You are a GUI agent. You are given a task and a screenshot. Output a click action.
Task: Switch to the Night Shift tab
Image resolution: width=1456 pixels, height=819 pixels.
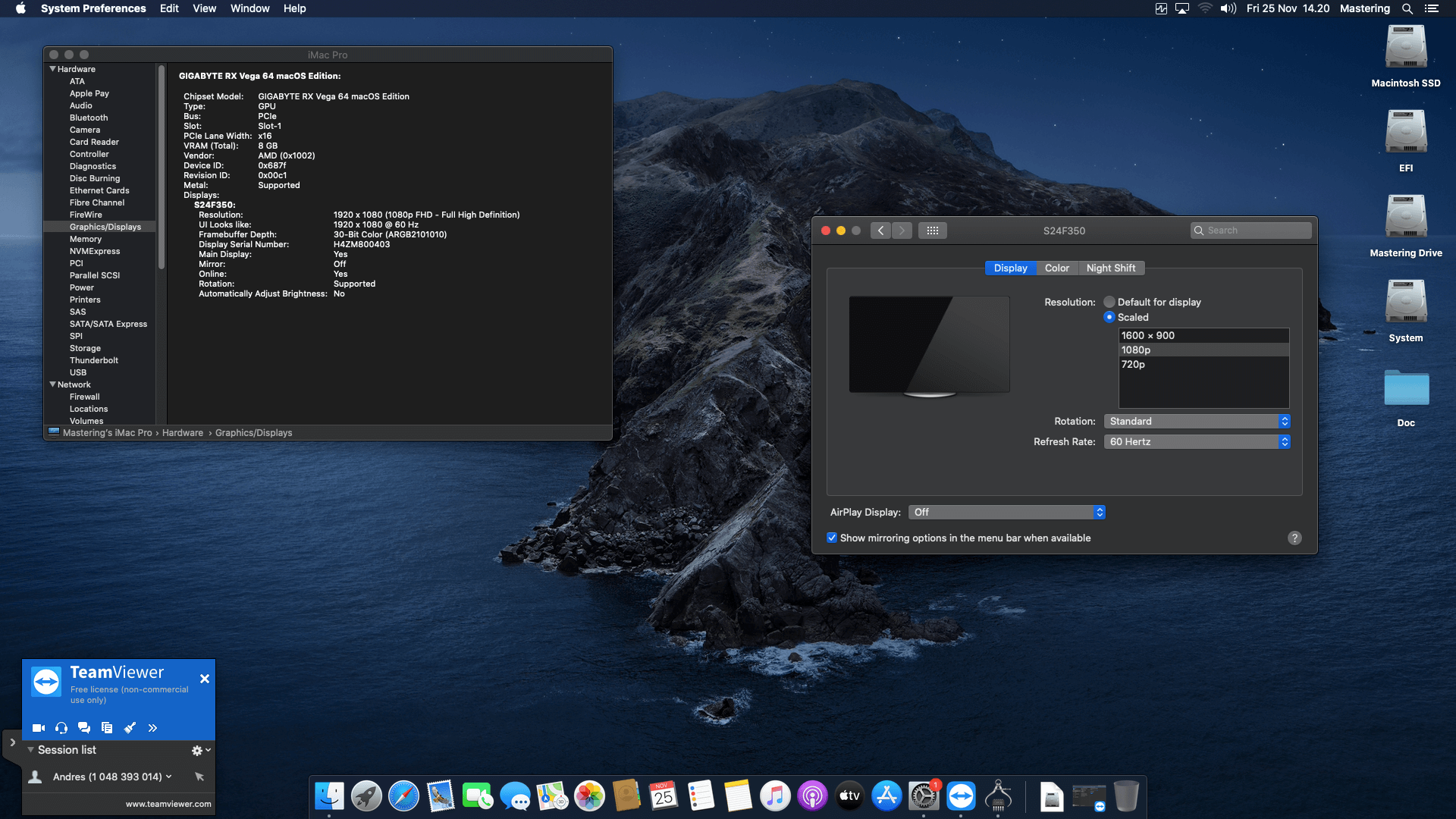tap(1110, 268)
